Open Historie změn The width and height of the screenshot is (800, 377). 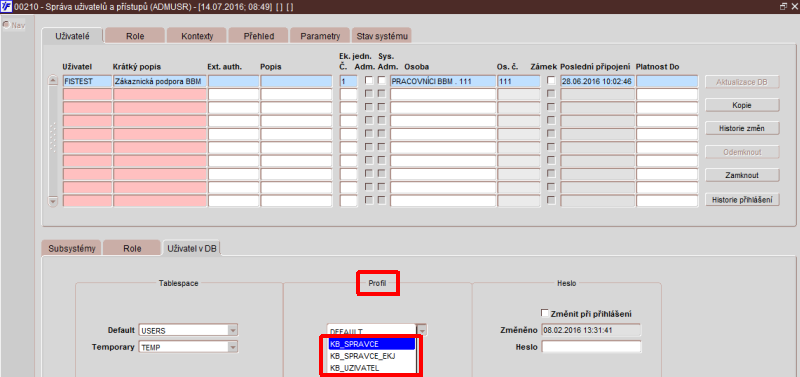[742, 129]
